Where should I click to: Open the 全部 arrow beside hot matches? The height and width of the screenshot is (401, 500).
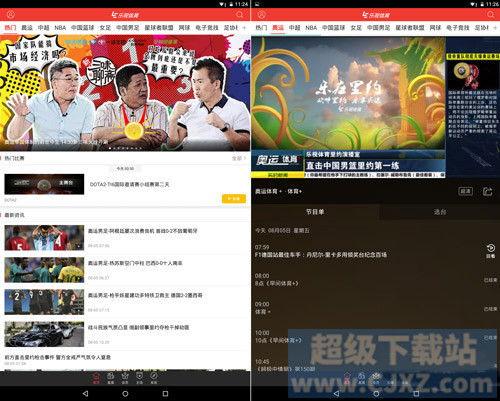pos(239,158)
